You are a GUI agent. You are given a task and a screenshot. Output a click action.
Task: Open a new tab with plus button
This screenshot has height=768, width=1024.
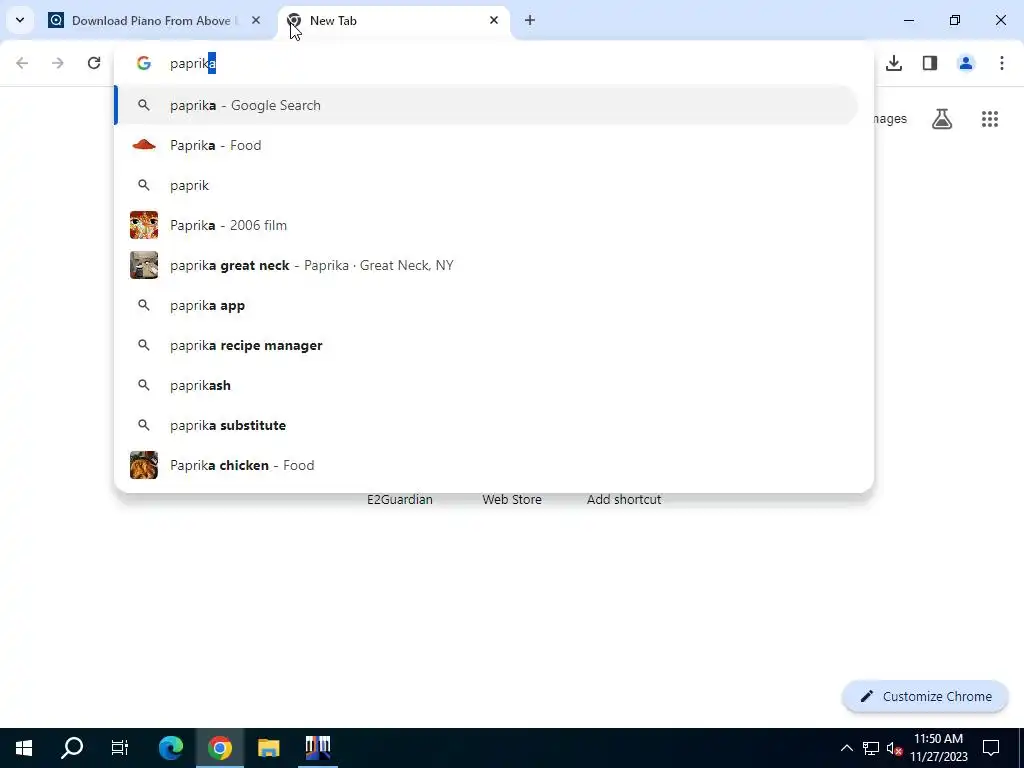[x=530, y=21]
